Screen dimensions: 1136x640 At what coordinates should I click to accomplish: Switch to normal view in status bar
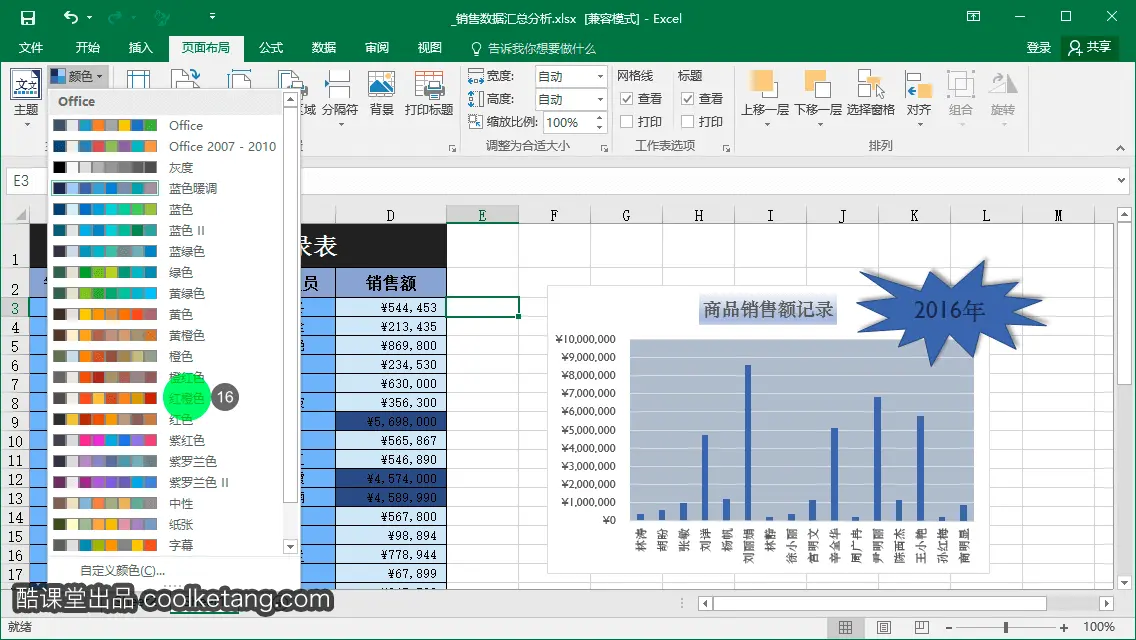(x=845, y=628)
